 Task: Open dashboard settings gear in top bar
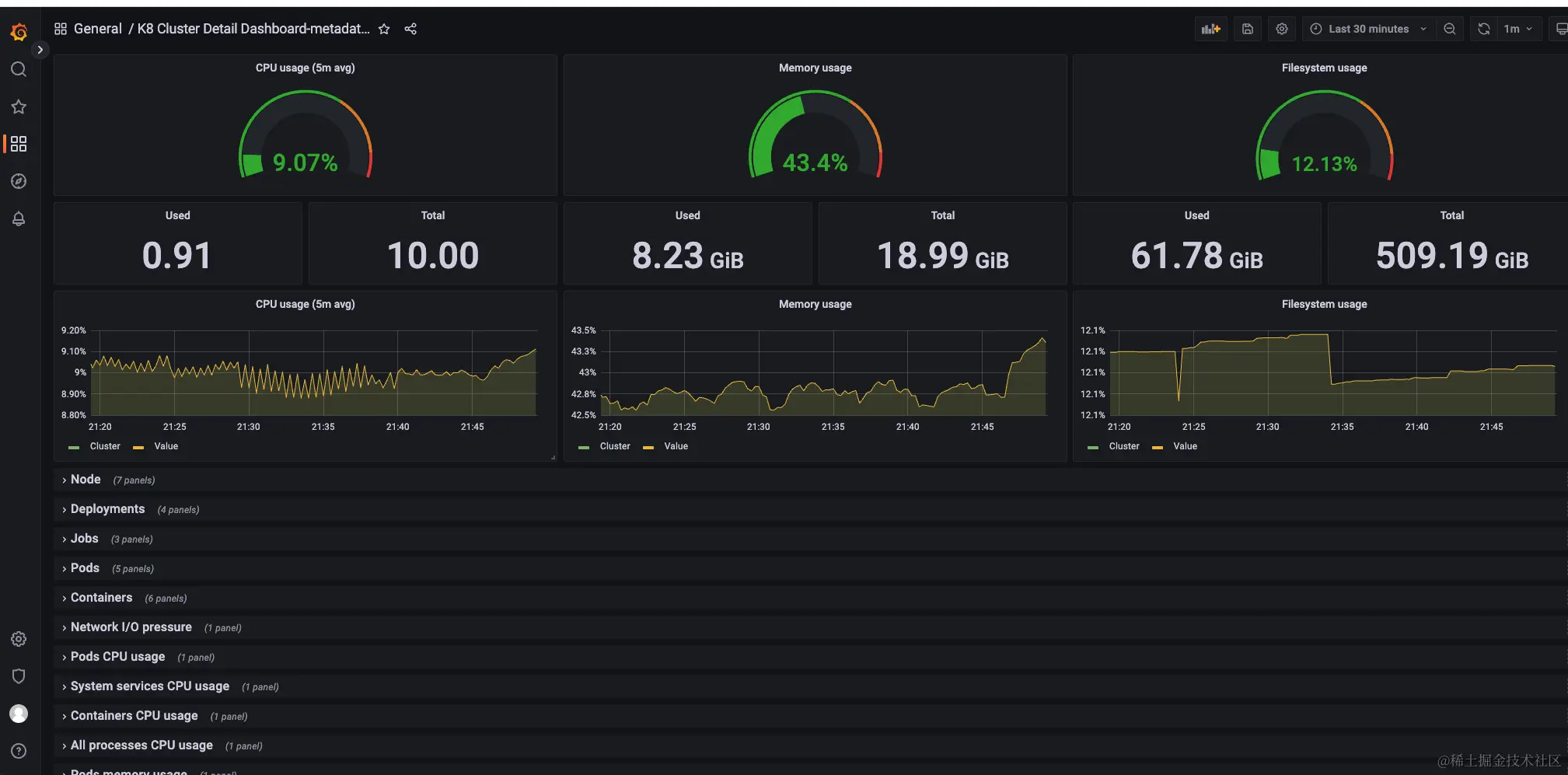coord(1282,29)
